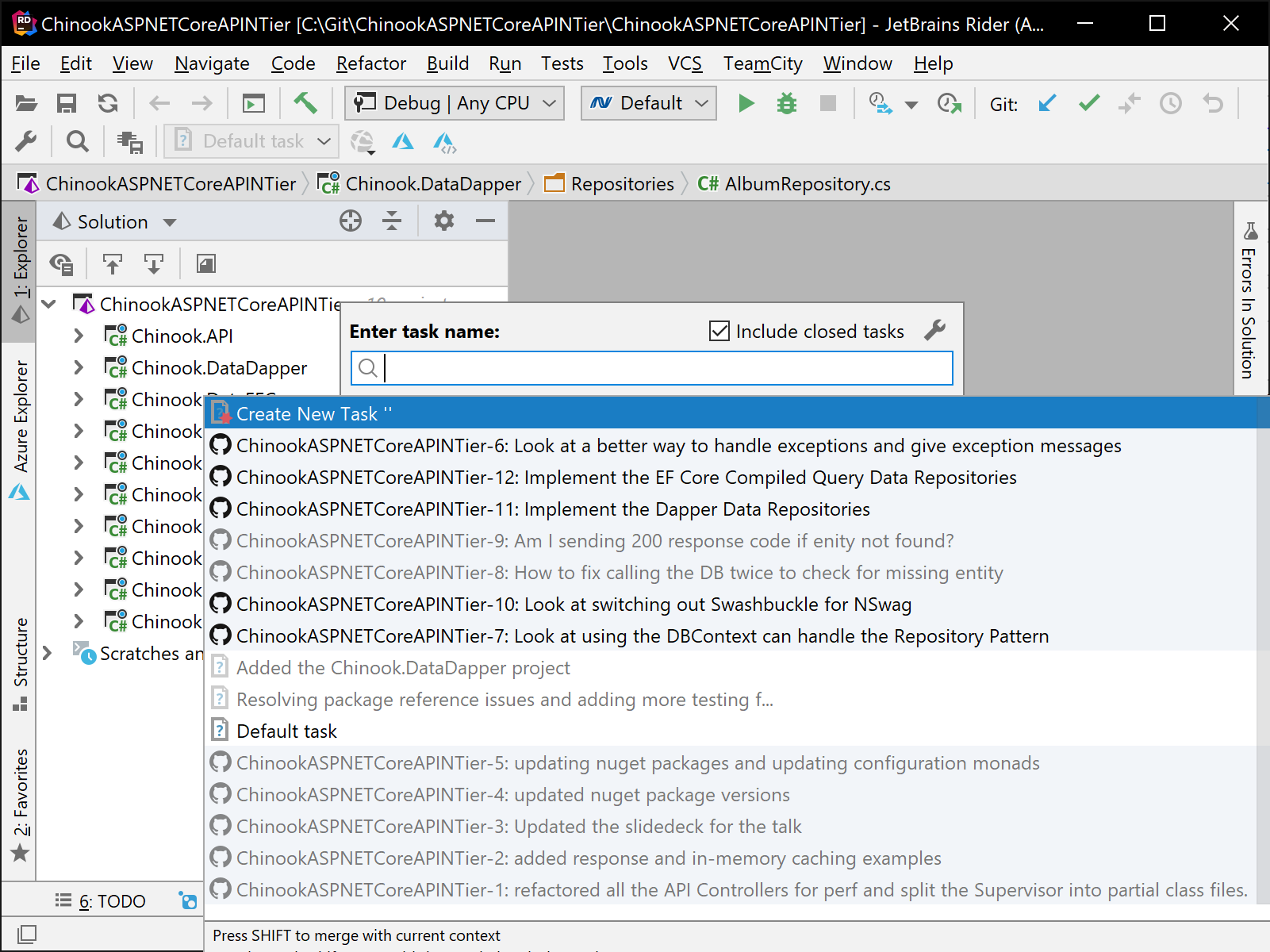This screenshot has width=1270, height=952.
Task: Click the Git compare with branch arrows icon
Action: click(x=1130, y=103)
